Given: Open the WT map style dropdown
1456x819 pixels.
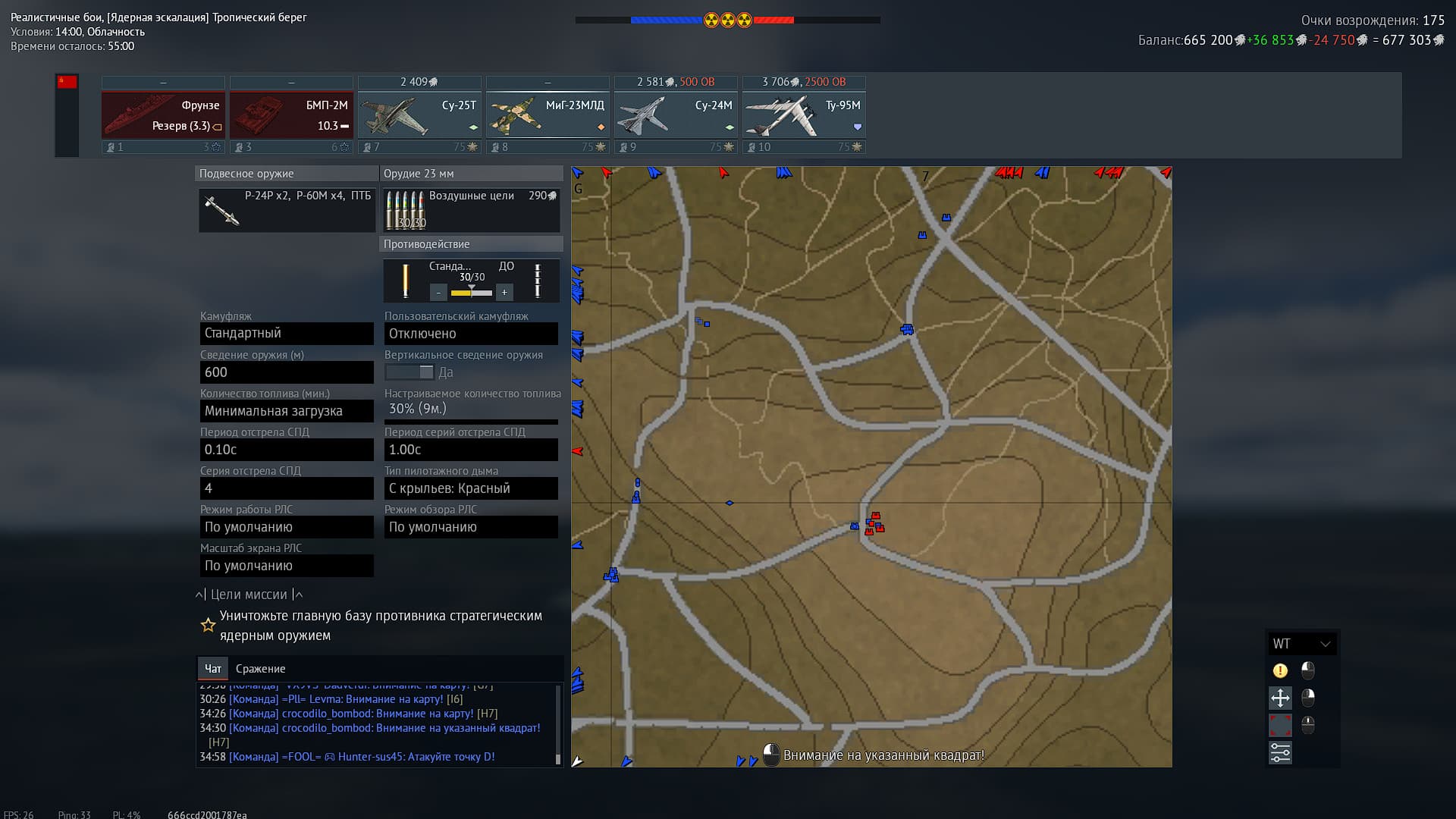Looking at the screenshot, I should pos(1302,644).
